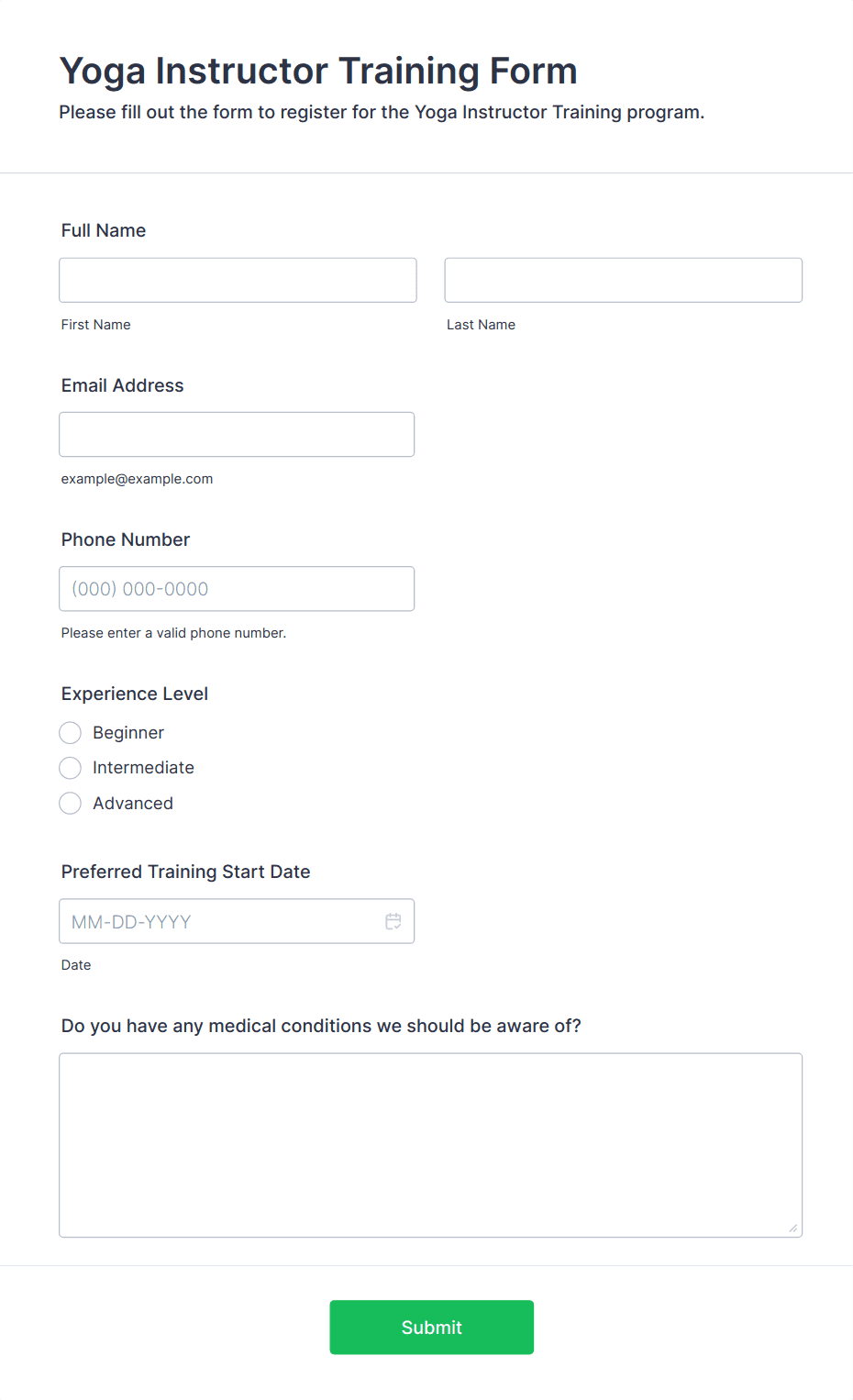Click the Full Name field label

[104, 230]
